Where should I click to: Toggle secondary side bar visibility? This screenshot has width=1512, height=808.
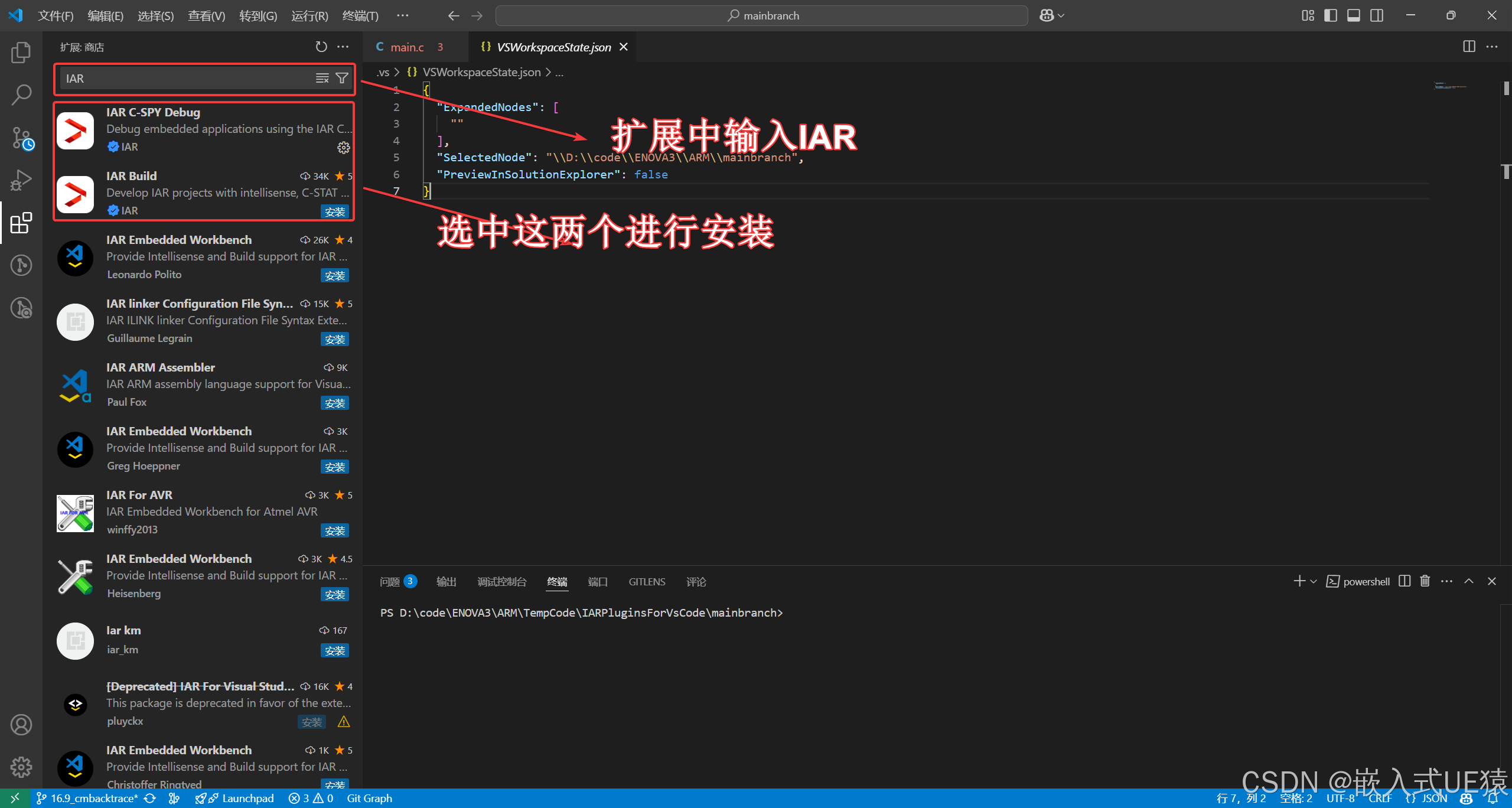click(1377, 15)
